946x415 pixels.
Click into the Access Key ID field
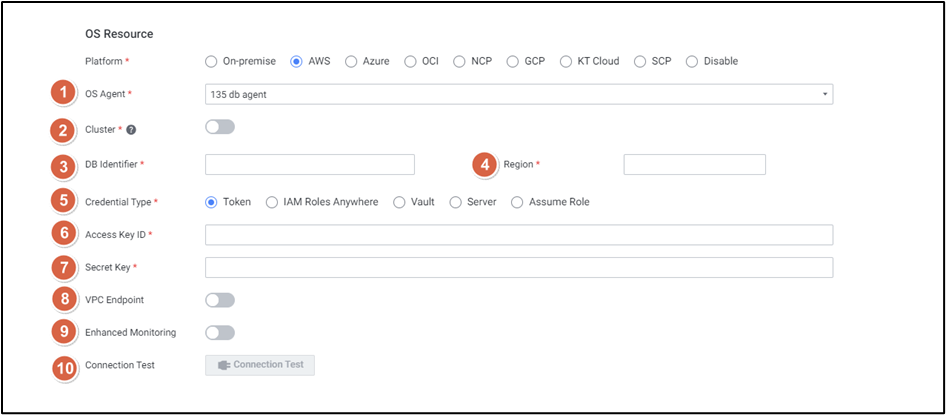pos(518,235)
